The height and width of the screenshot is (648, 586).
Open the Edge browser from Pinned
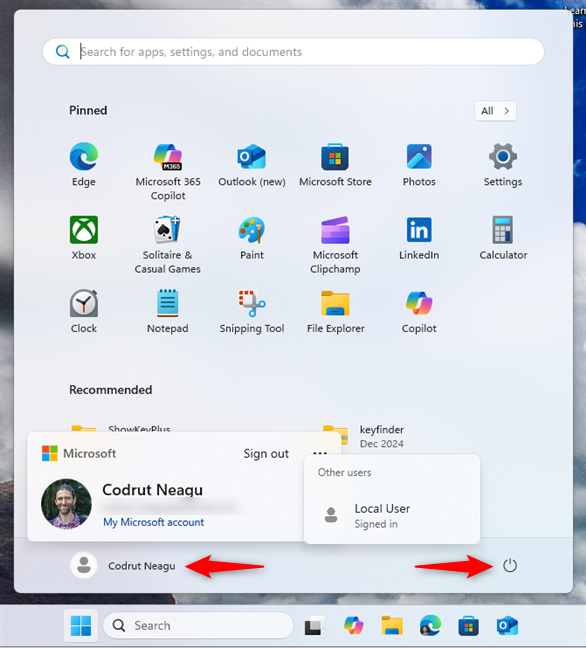tap(84, 165)
